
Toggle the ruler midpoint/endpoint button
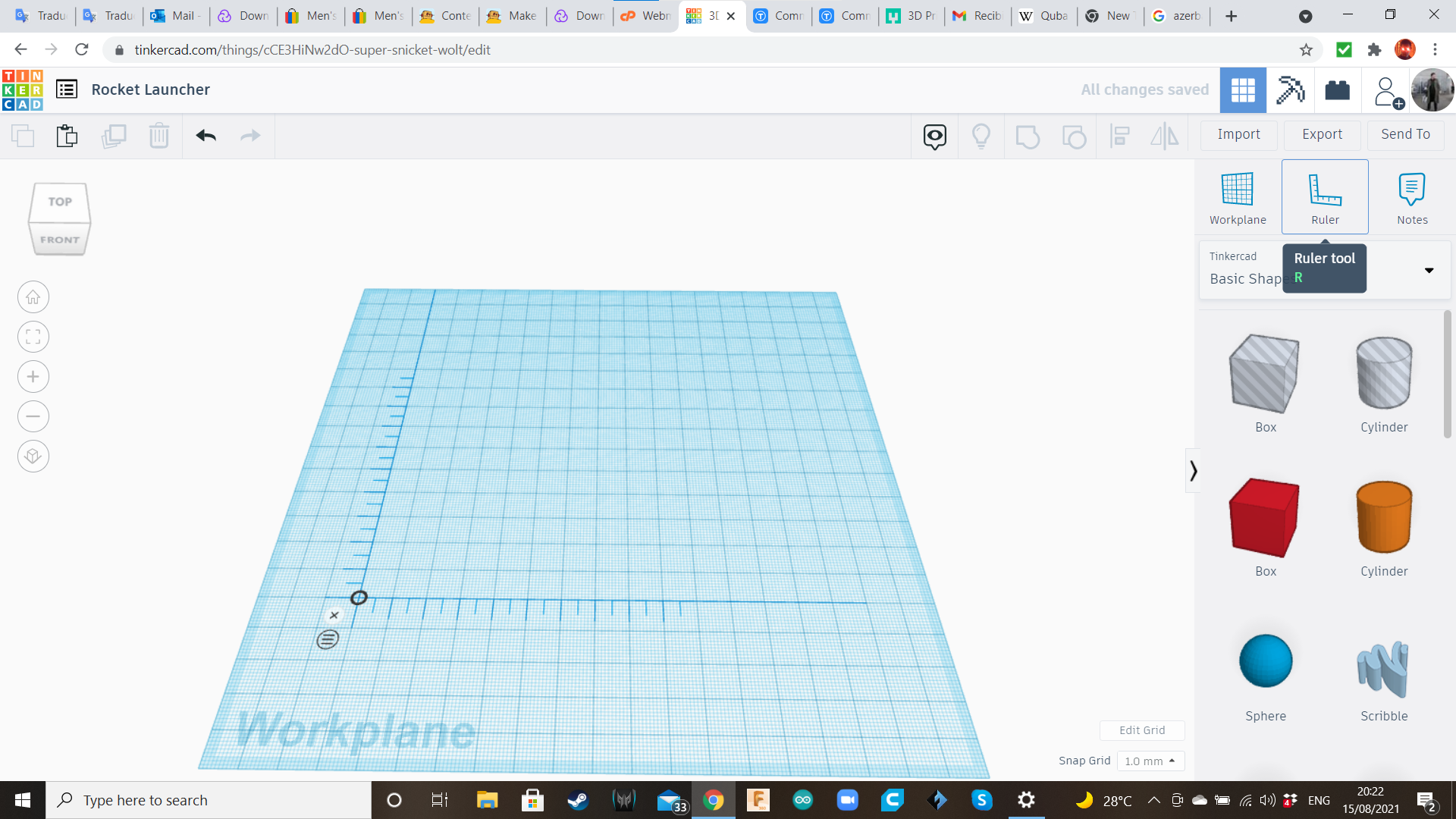328,639
